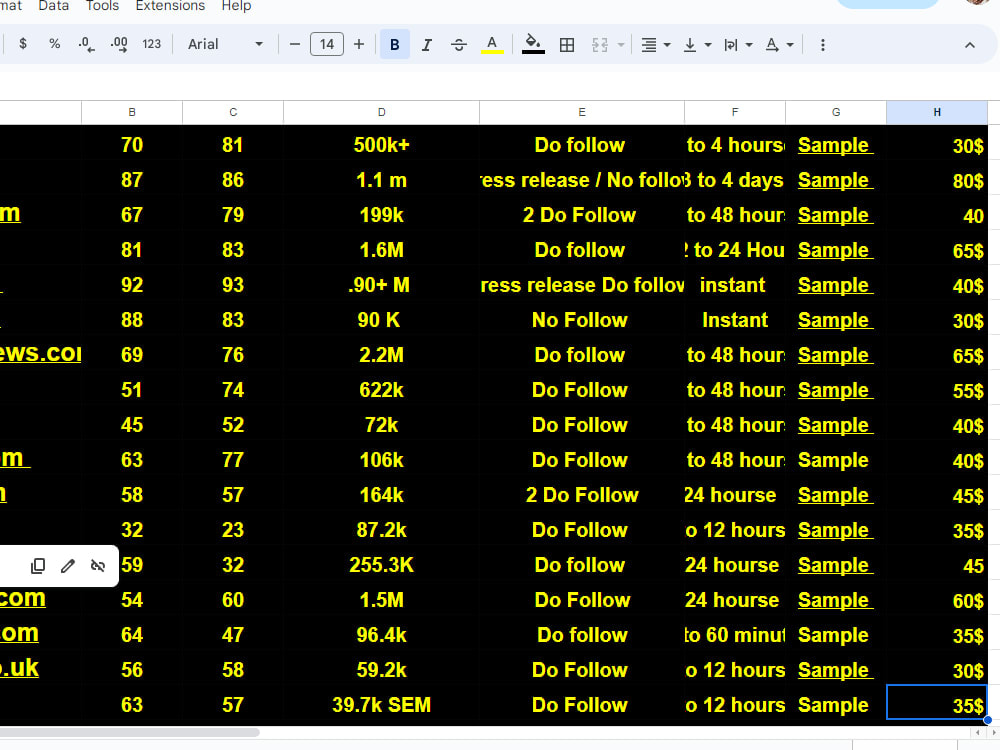This screenshot has height=750, width=1000.
Task: Select cell with 80$ price
Action: (937, 180)
